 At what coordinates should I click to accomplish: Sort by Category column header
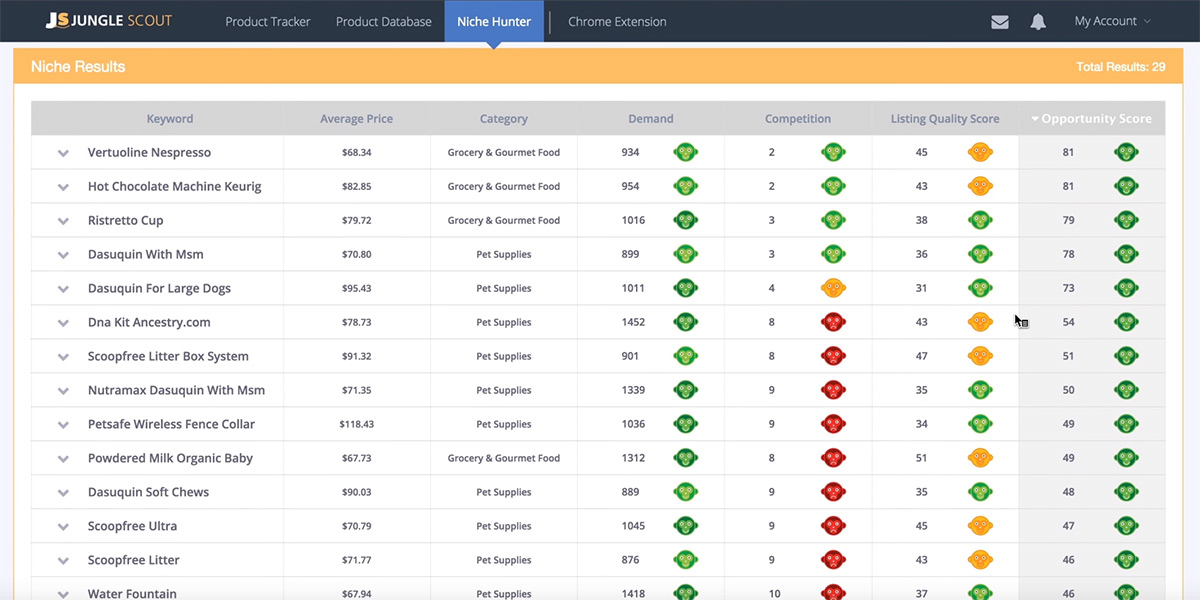click(x=503, y=118)
